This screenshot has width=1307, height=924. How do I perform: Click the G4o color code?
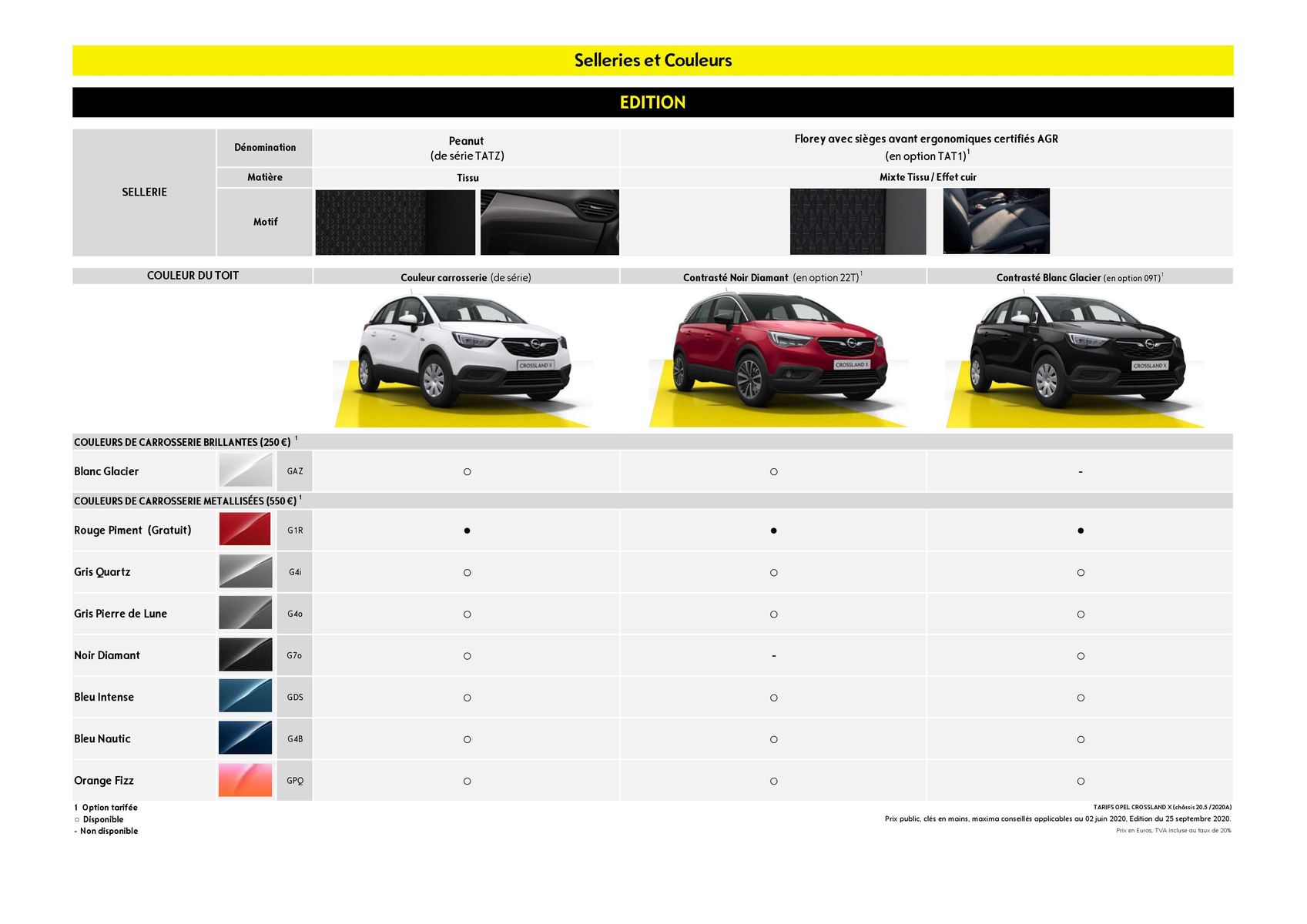(x=295, y=614)
